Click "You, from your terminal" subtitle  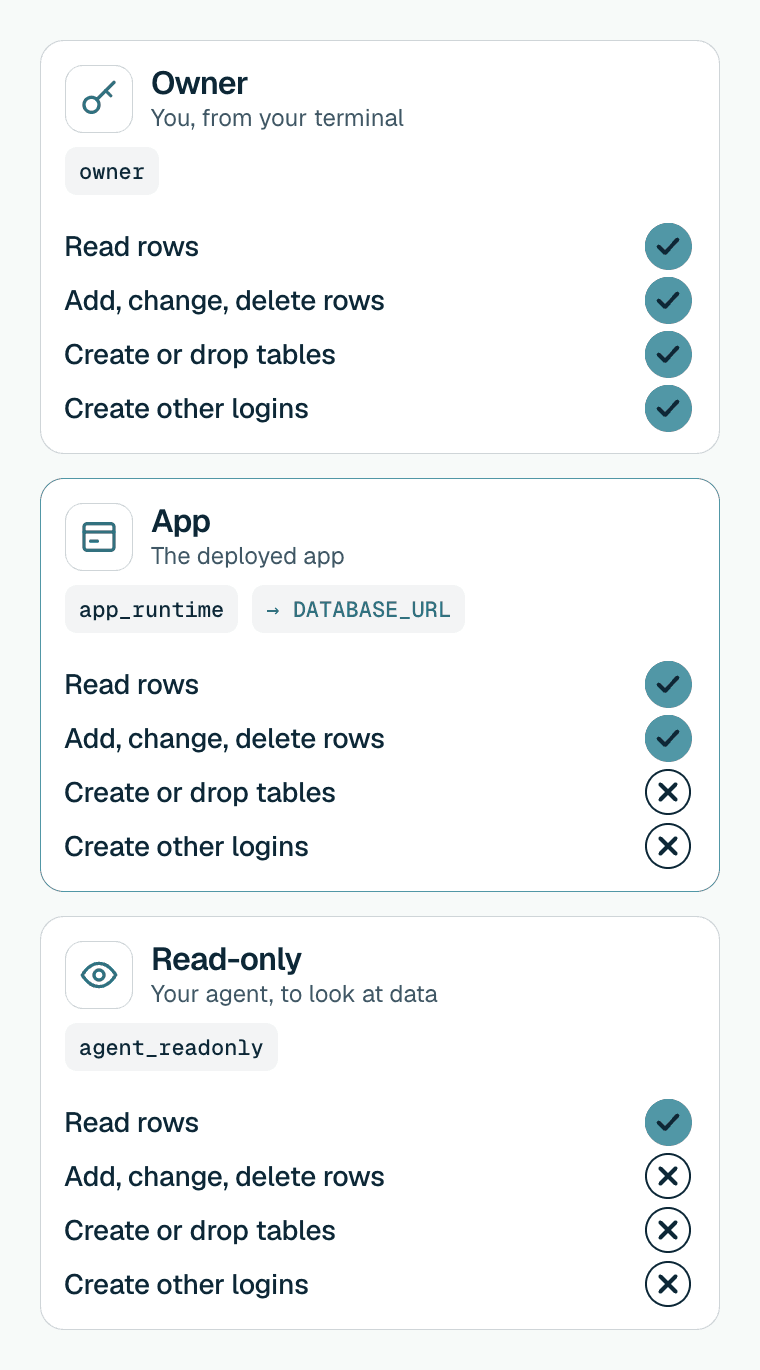(x=277, y=118)
